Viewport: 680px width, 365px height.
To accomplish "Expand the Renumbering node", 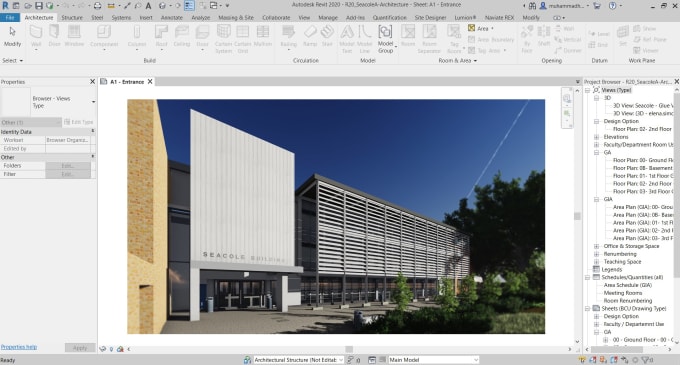I will tap(596, 254).
